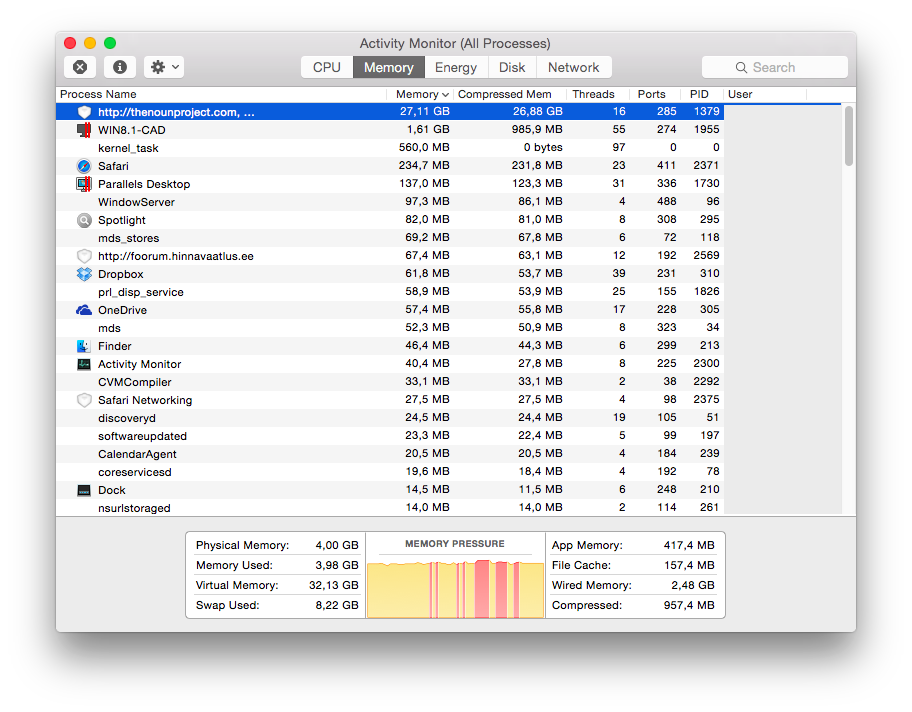Sort by the Threads column header
Screen dimensions: 912x712
(x=594, y=94)
